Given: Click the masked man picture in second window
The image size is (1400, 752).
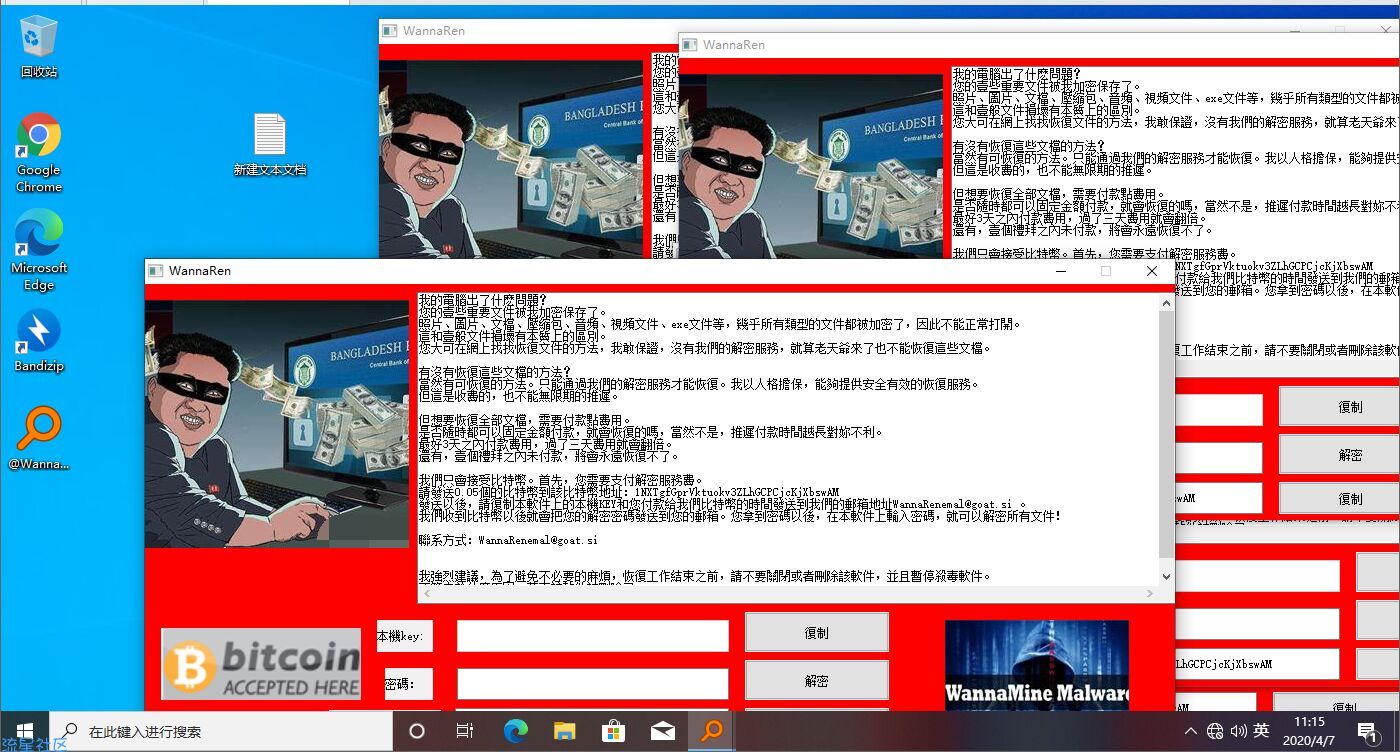Looking at the screenshot, I should pos(810,166).
